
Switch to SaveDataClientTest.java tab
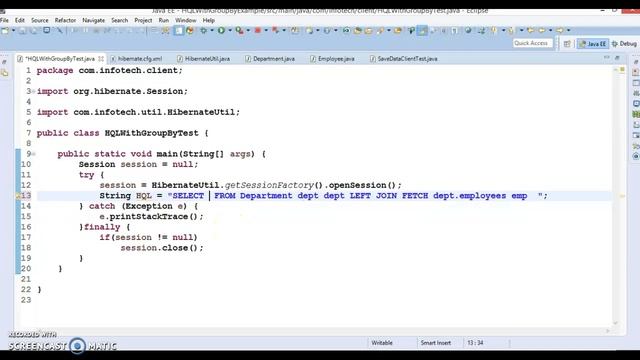point(404,59)
